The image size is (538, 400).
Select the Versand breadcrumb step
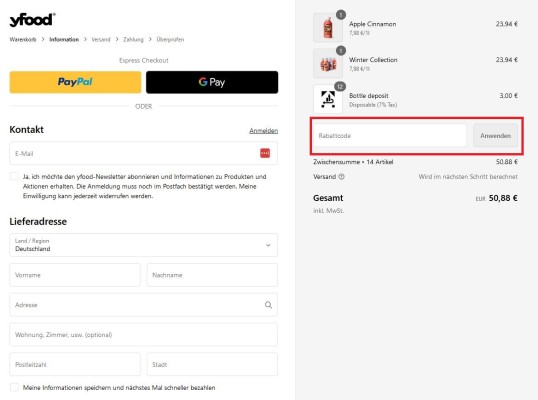pyautogui.click(x=101, y=39)
